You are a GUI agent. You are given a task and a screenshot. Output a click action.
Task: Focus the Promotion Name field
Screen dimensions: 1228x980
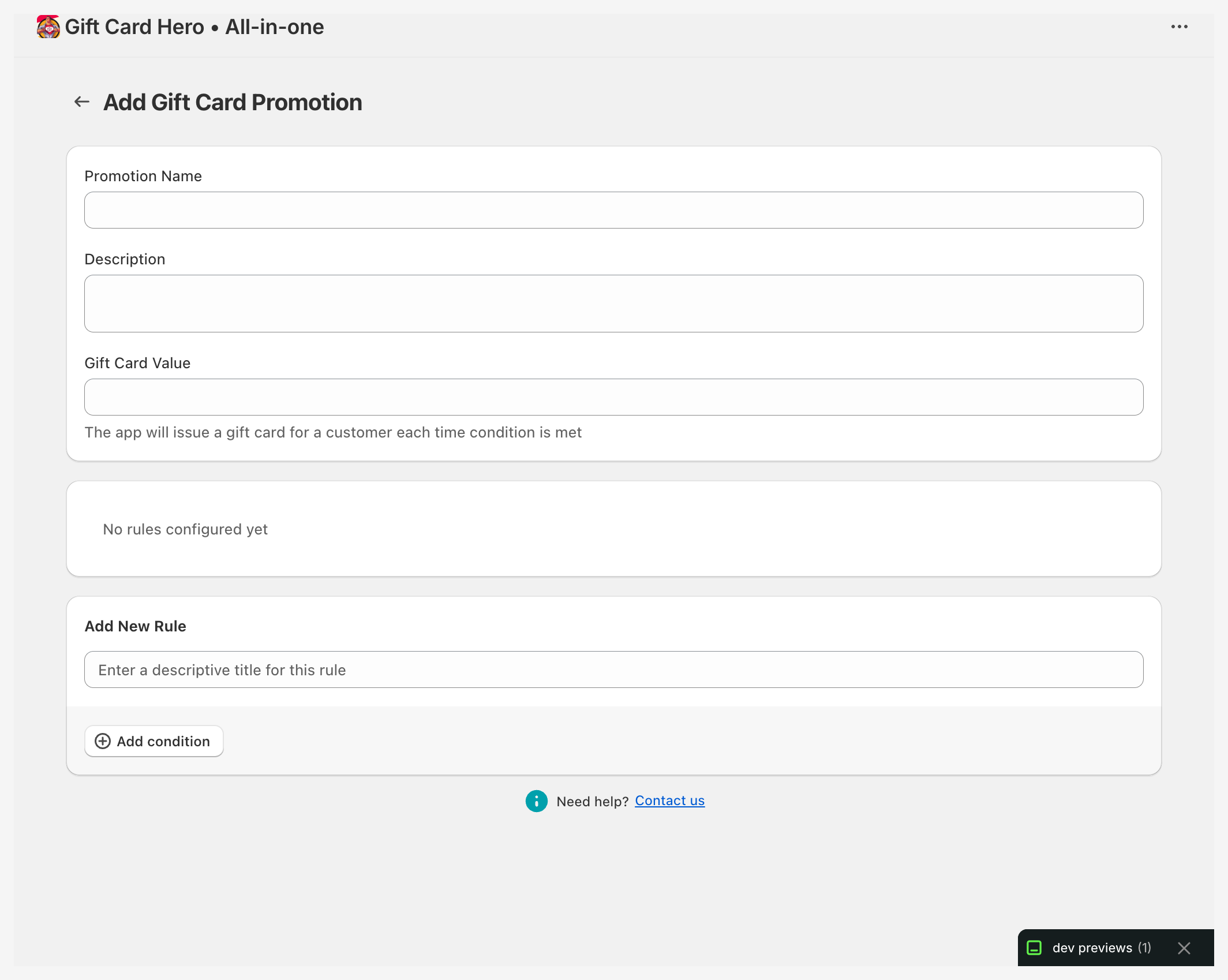click(x=613, y=210)
